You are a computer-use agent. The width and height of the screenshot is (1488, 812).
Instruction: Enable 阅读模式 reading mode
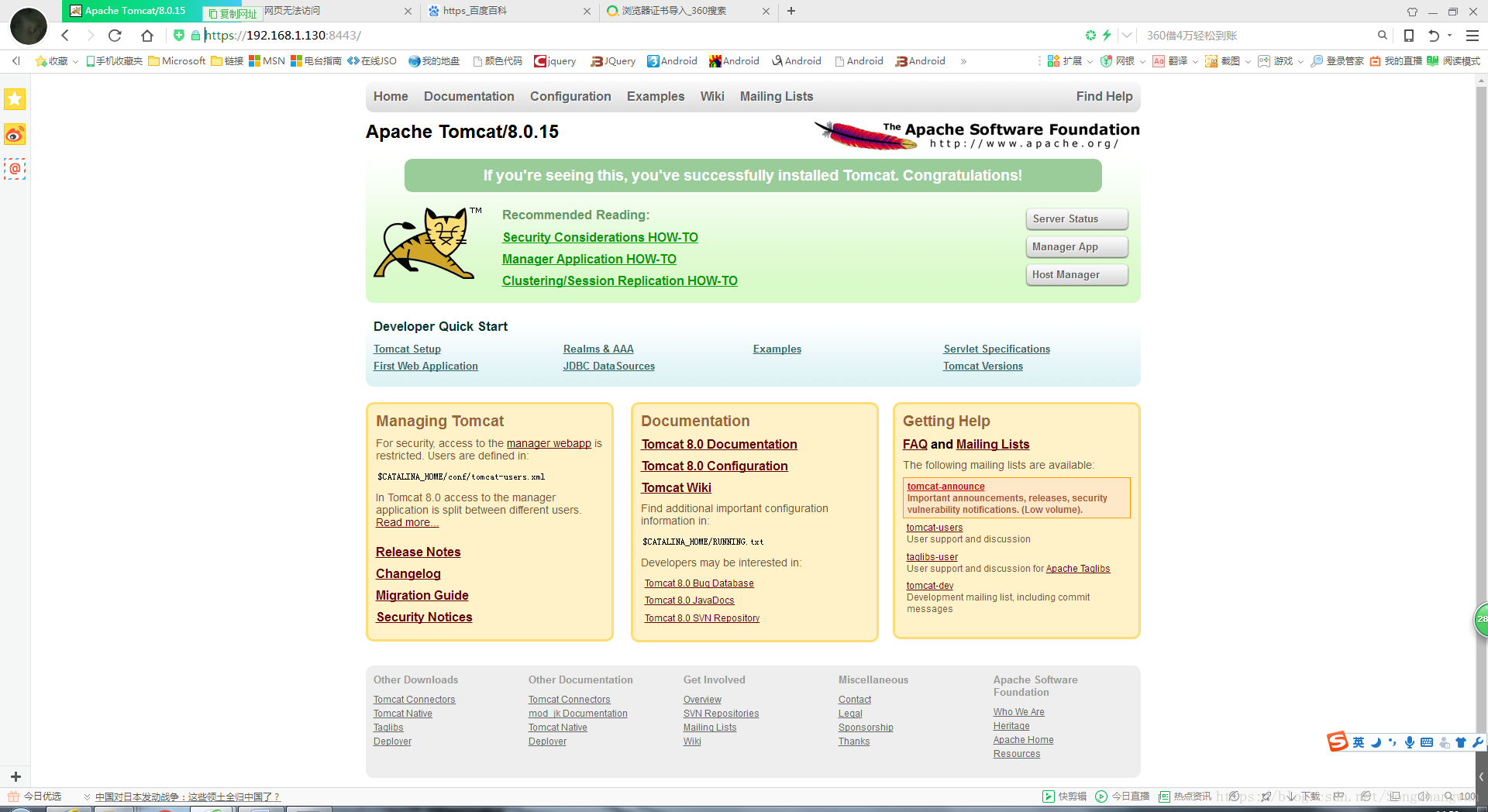(1453, 60)
